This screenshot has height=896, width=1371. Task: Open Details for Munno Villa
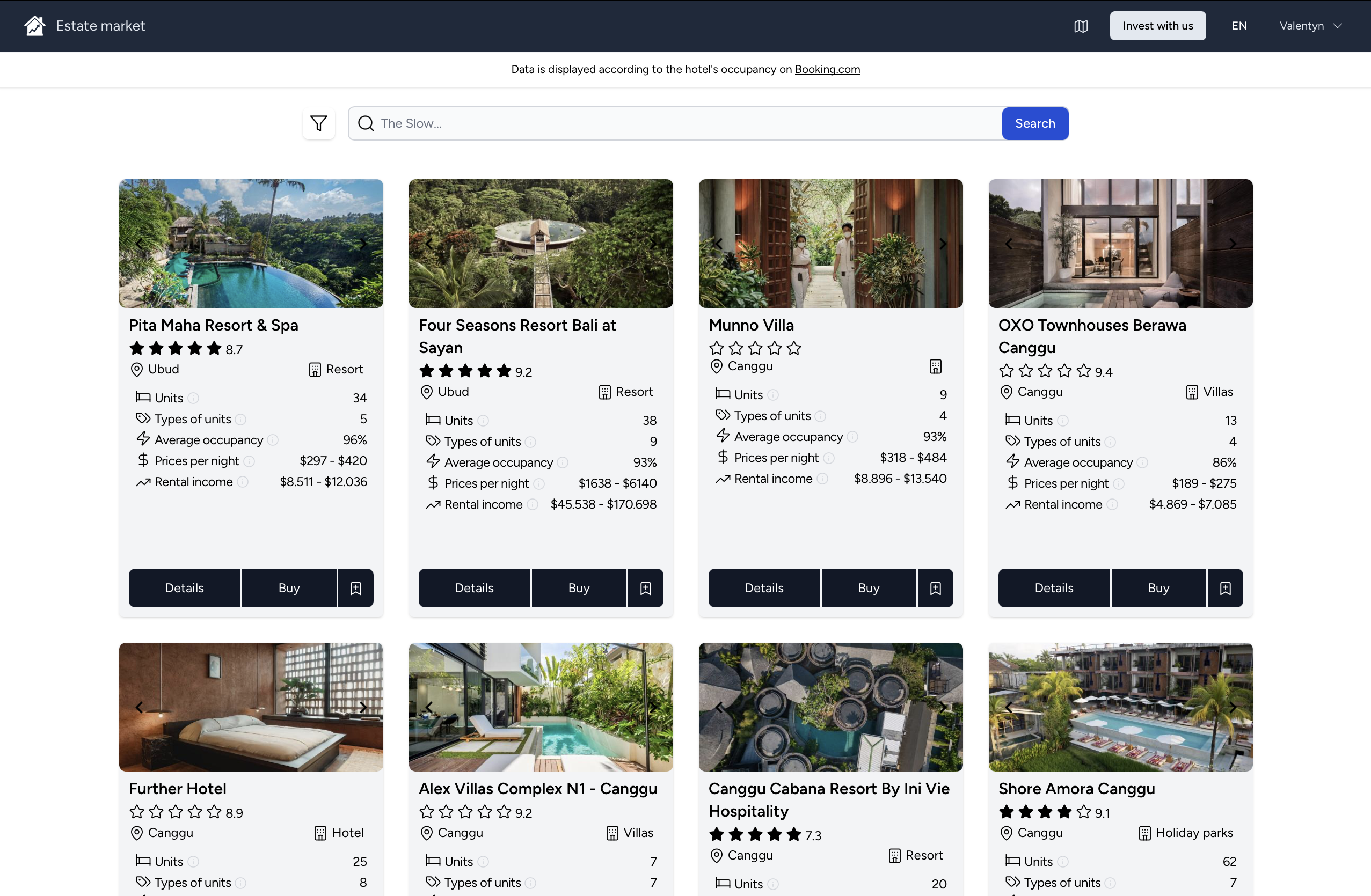point(764,588)
